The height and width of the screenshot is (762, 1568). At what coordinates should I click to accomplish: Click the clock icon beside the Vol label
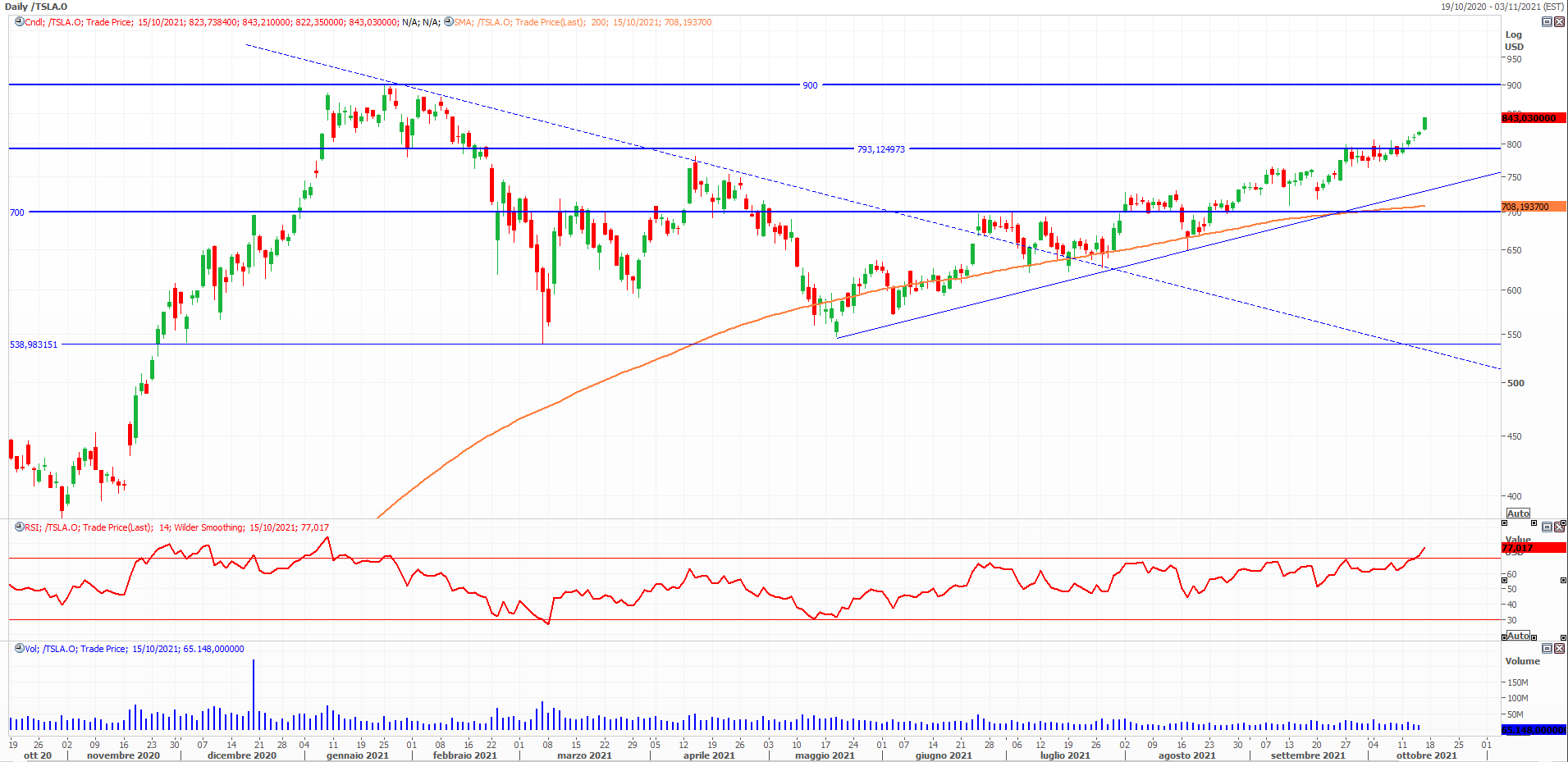[x=20, y=649]
